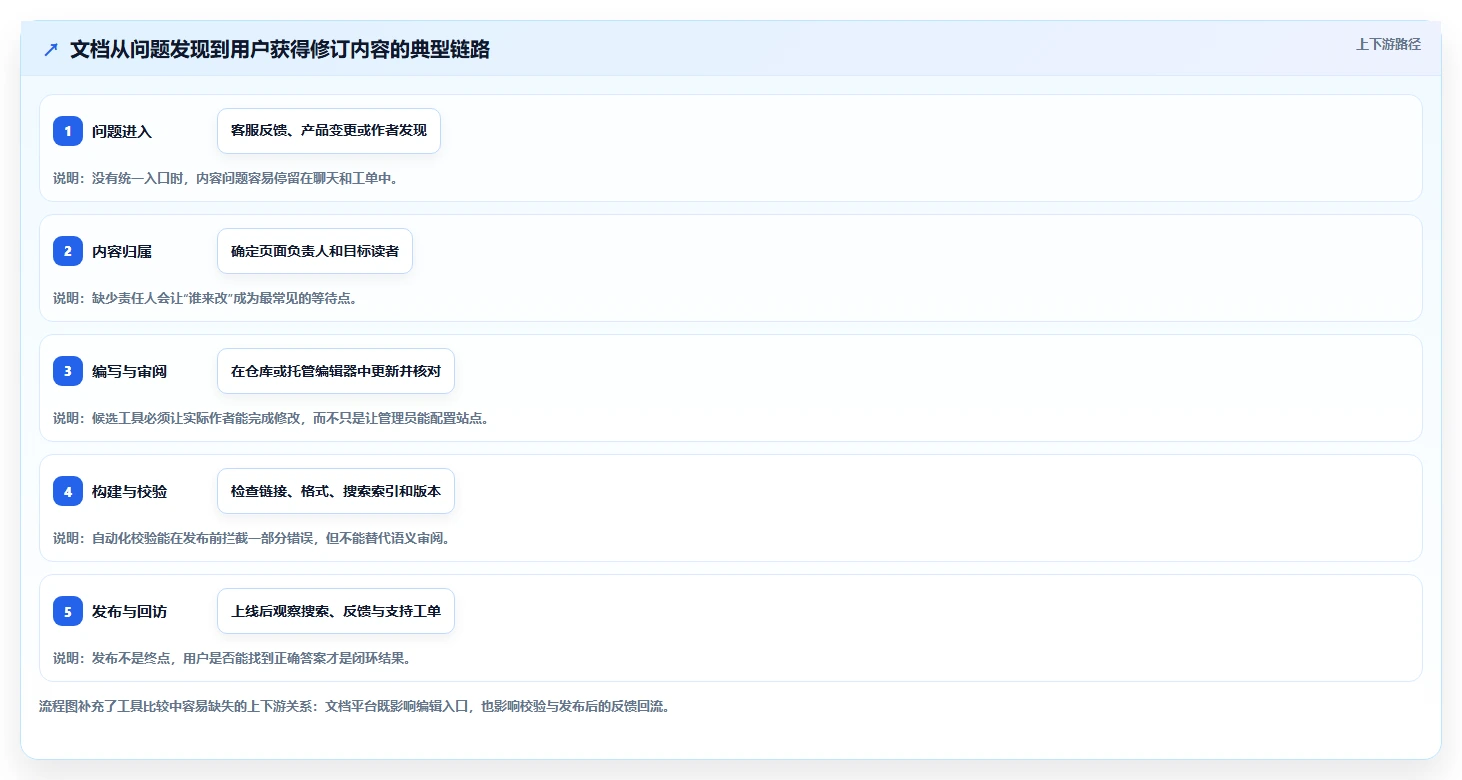Click the 编写与审阅 step label

click(130, 371)
